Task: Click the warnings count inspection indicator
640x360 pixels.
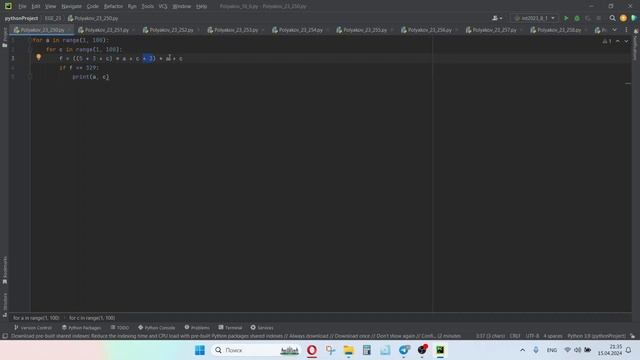Action: click(x=607, y=41)
